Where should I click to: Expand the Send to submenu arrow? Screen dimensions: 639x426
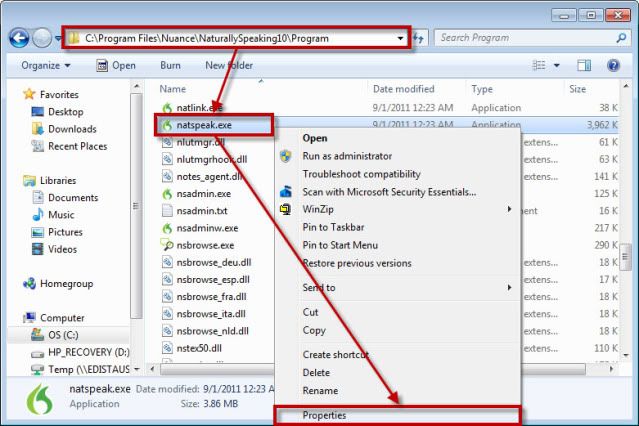509,287
